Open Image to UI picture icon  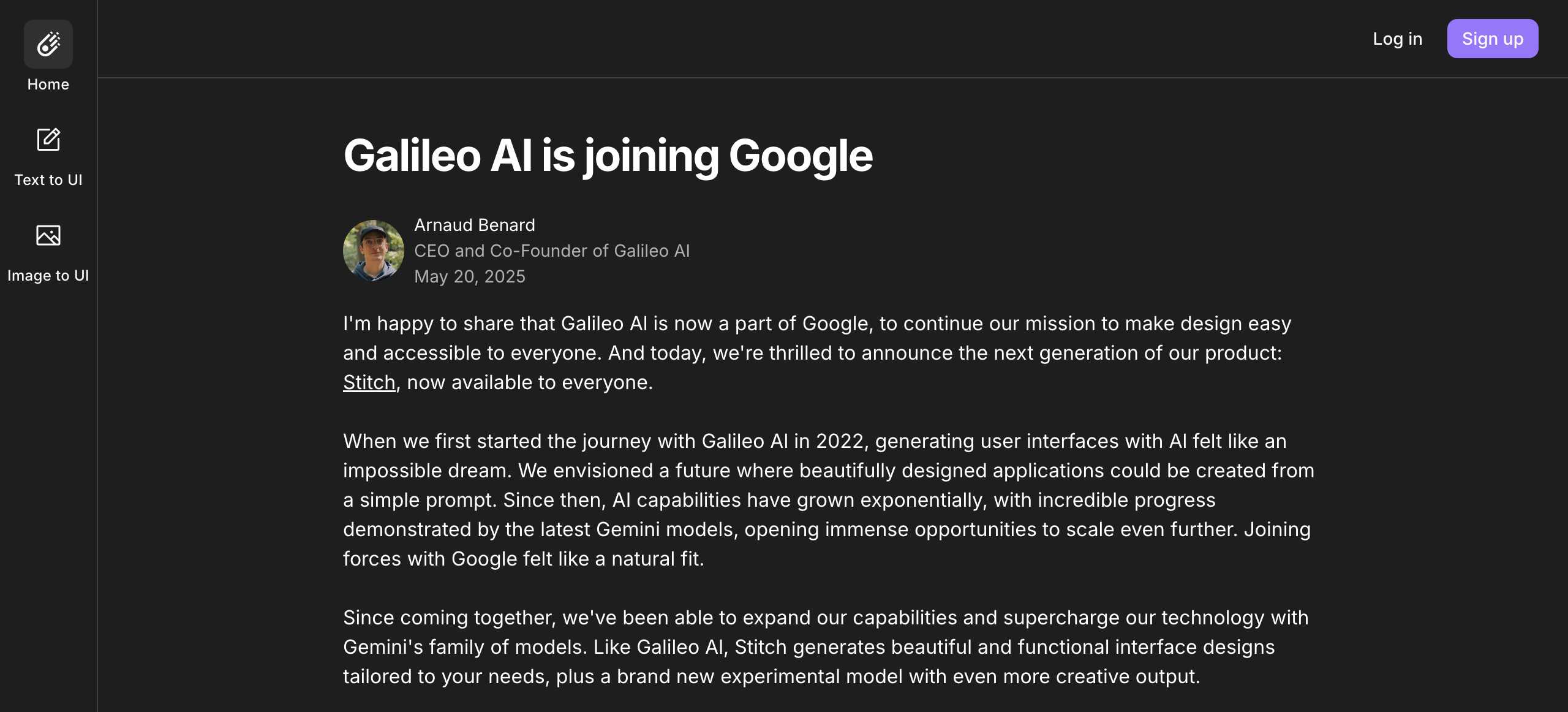[48, 235]
